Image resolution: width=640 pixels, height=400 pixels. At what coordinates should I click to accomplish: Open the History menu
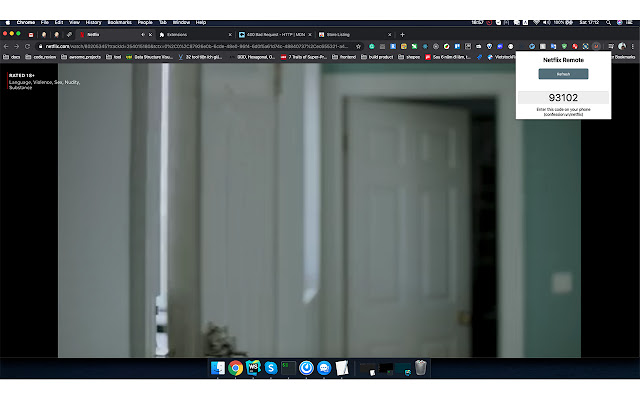(93, 22)
